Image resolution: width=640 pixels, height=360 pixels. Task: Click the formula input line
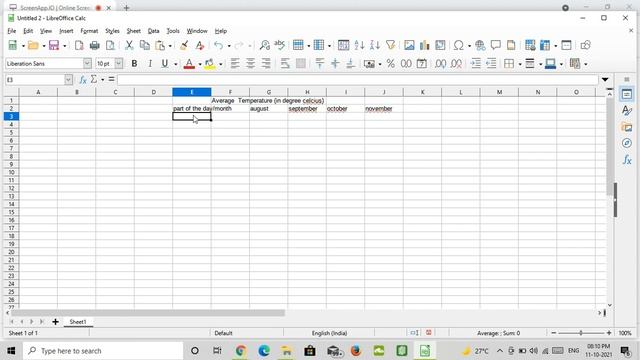[x=358, y=80]
